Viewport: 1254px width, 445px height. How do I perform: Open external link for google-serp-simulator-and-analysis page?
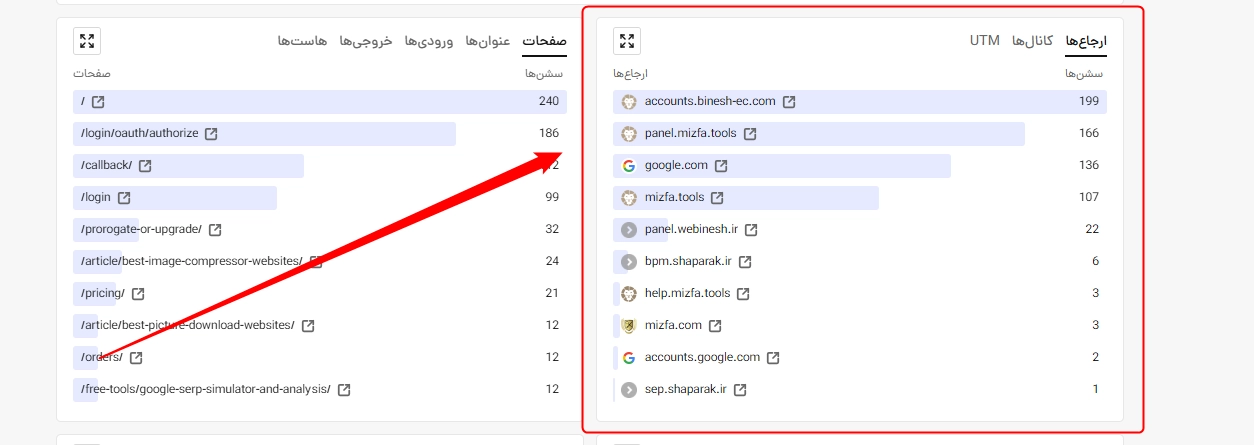coord(344,390)
